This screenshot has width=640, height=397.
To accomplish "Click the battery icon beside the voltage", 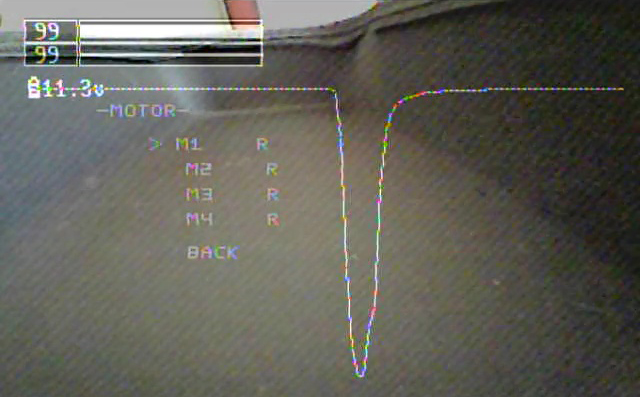I will tap(34, 88).
